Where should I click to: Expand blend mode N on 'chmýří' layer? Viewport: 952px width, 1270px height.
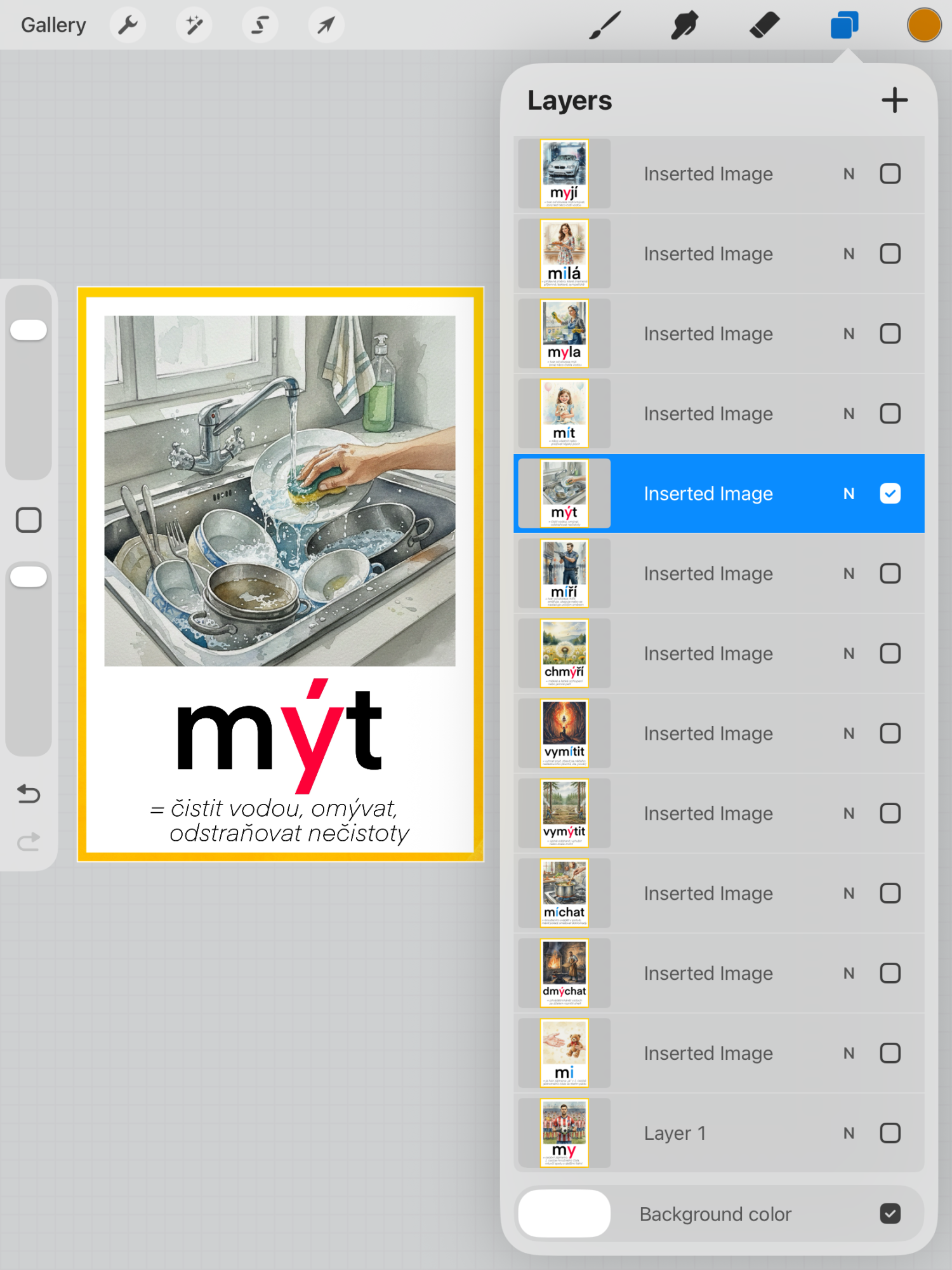[x=849, y=653]
